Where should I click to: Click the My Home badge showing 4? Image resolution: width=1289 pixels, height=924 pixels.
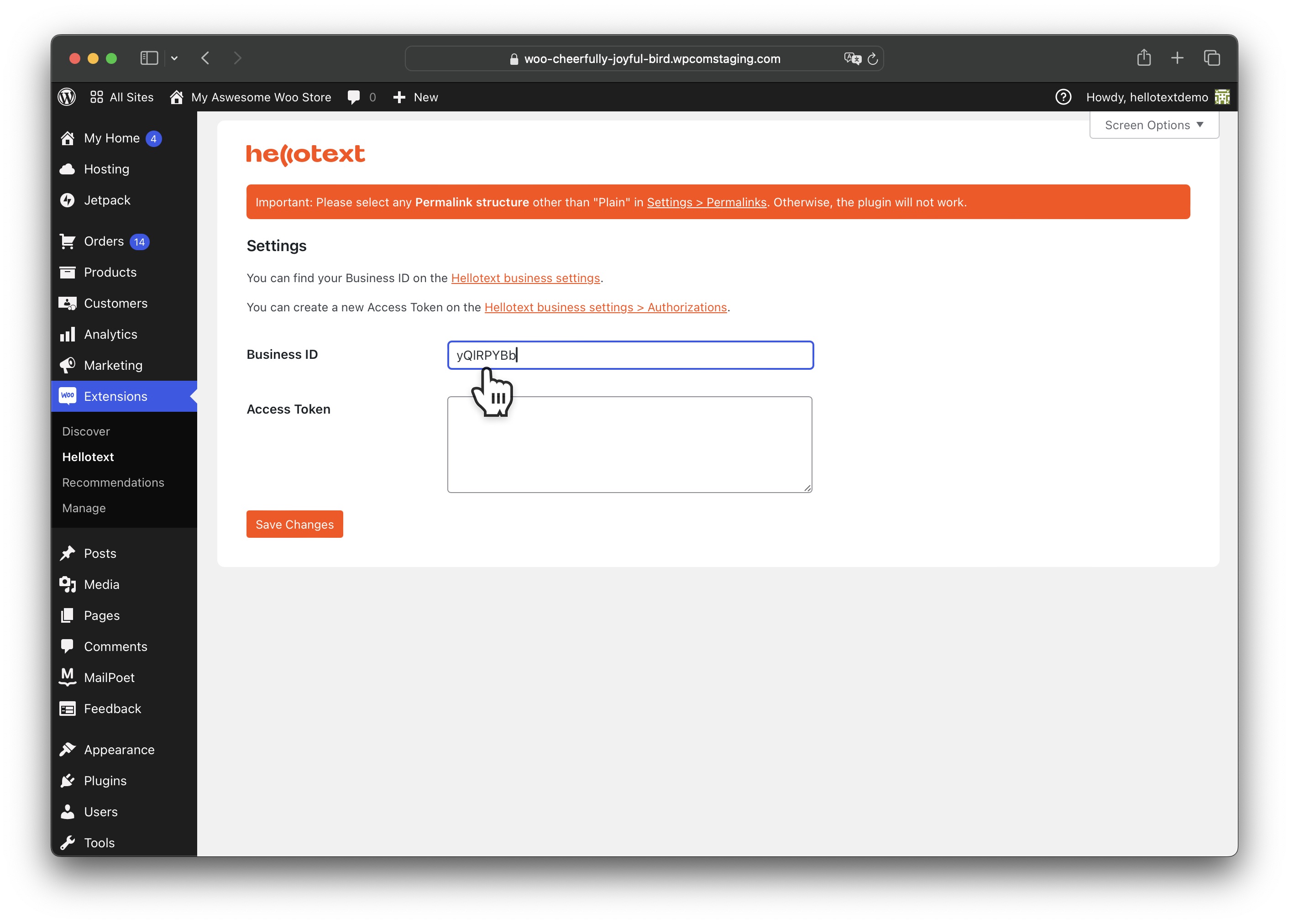click(x=153, y=139)
